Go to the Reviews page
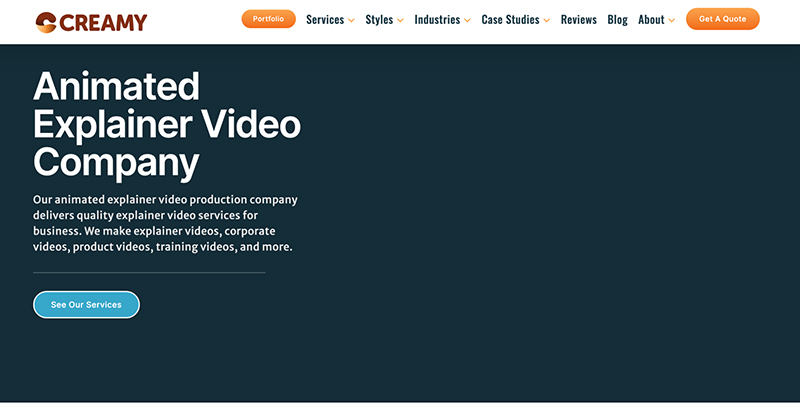Viewport: 800px width, 403px height. 578,20
